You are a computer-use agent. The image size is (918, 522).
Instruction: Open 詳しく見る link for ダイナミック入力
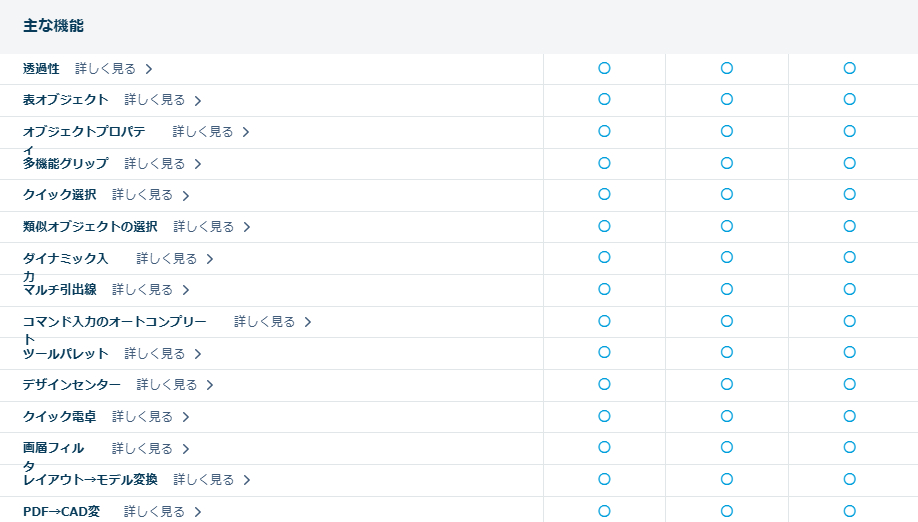click(167, 259)
